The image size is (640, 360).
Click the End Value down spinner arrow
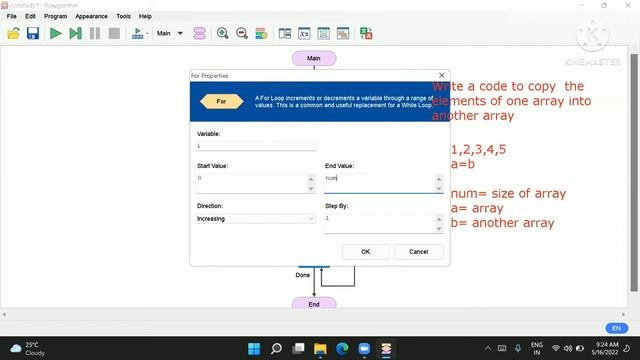pos(439,188)
